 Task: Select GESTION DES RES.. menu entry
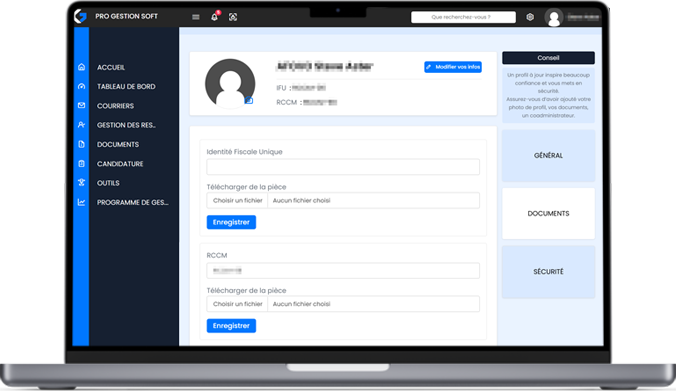pos(126,125)
